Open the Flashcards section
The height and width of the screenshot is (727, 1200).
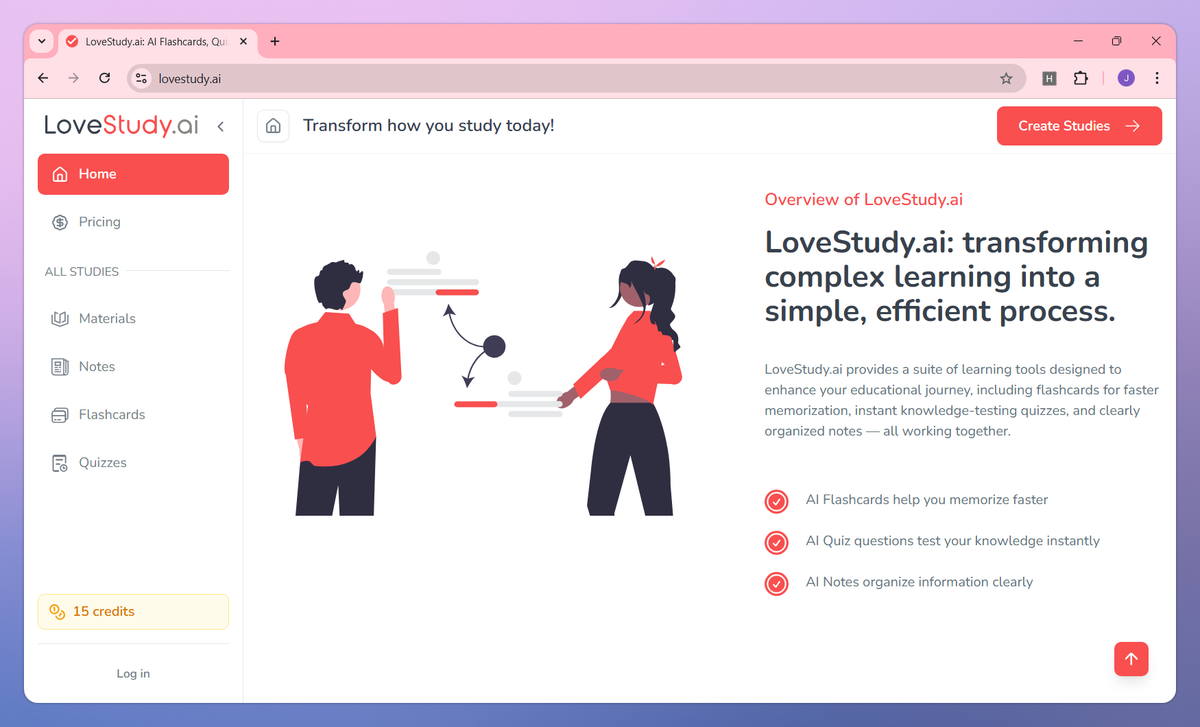[110, 414]
